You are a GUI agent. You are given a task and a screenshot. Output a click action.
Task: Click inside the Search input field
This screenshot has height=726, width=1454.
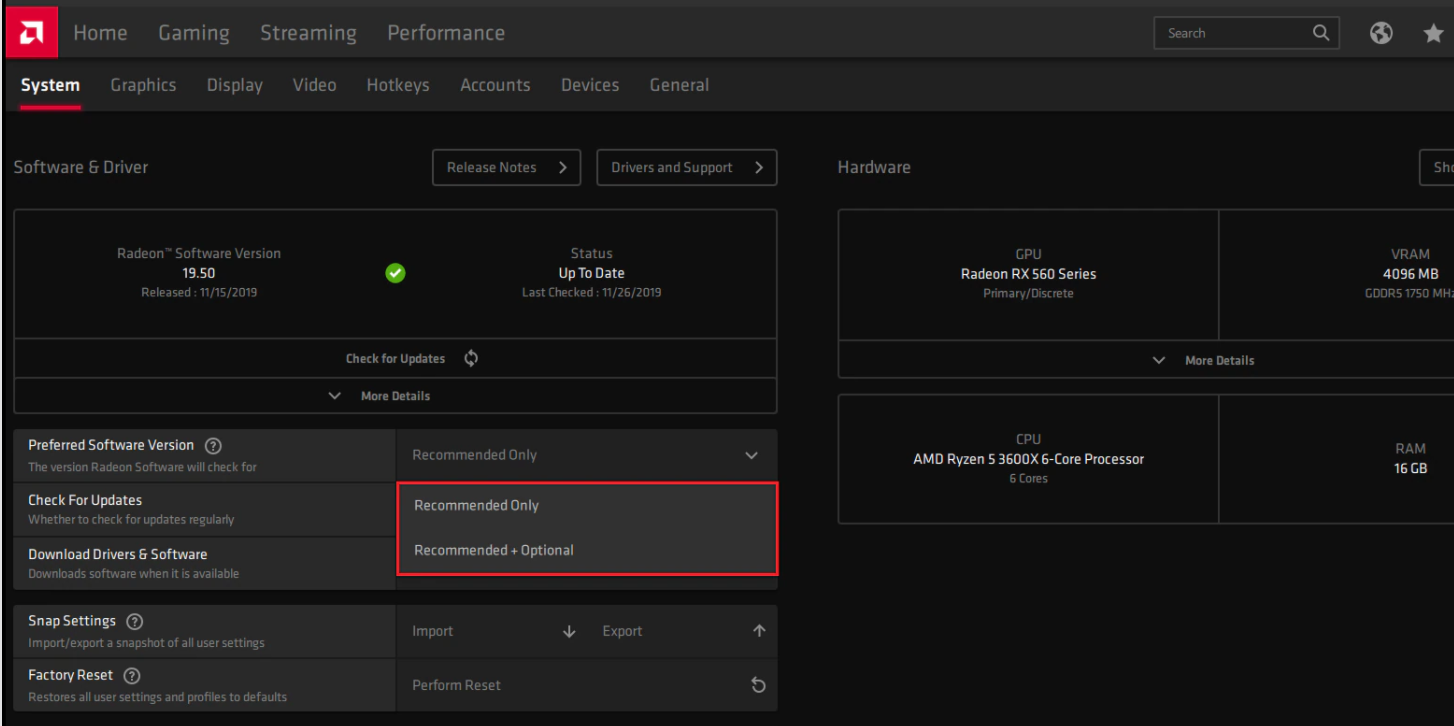point(1232,33)
